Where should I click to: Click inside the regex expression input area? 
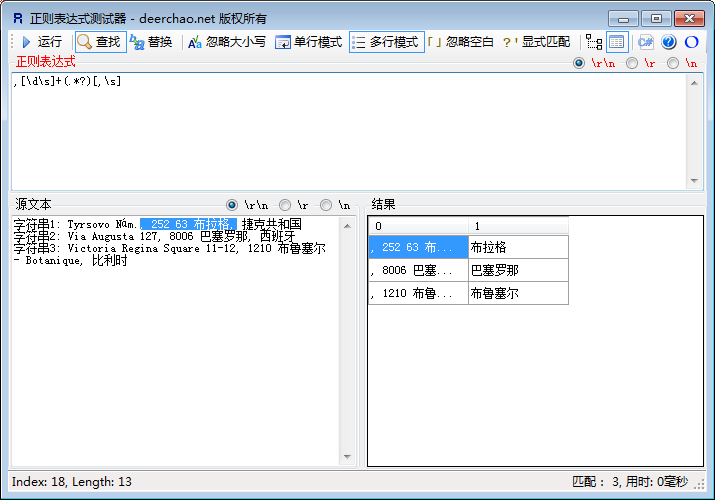350,130
